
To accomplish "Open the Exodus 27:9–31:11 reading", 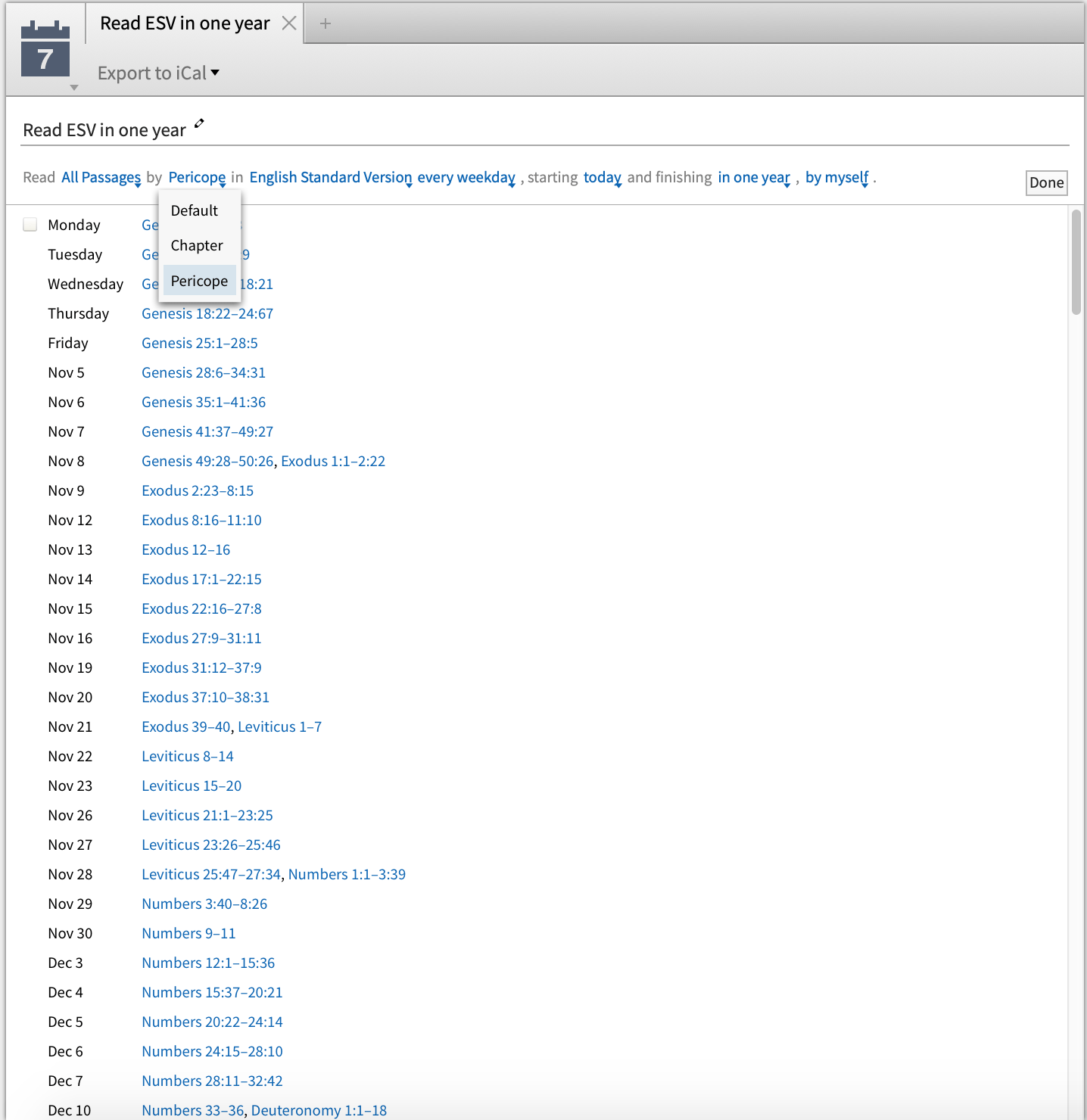I will coord(201,638).
